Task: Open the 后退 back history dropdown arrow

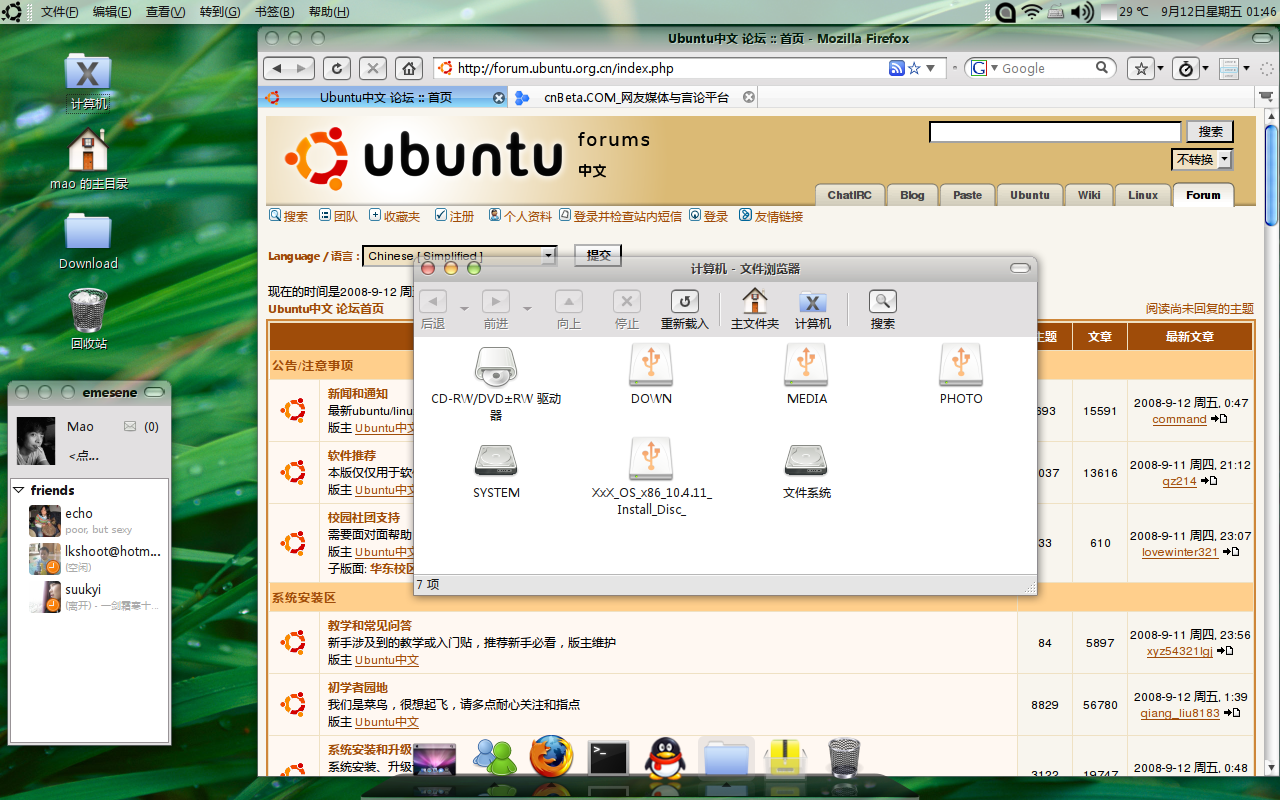Action: coord(465,308)
